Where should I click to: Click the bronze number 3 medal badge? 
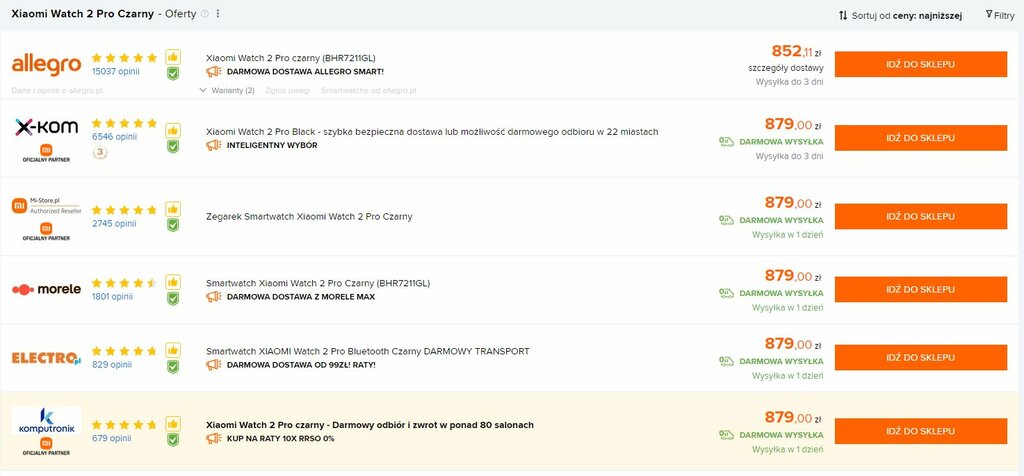pyautogui.click(x=100, y=153)
